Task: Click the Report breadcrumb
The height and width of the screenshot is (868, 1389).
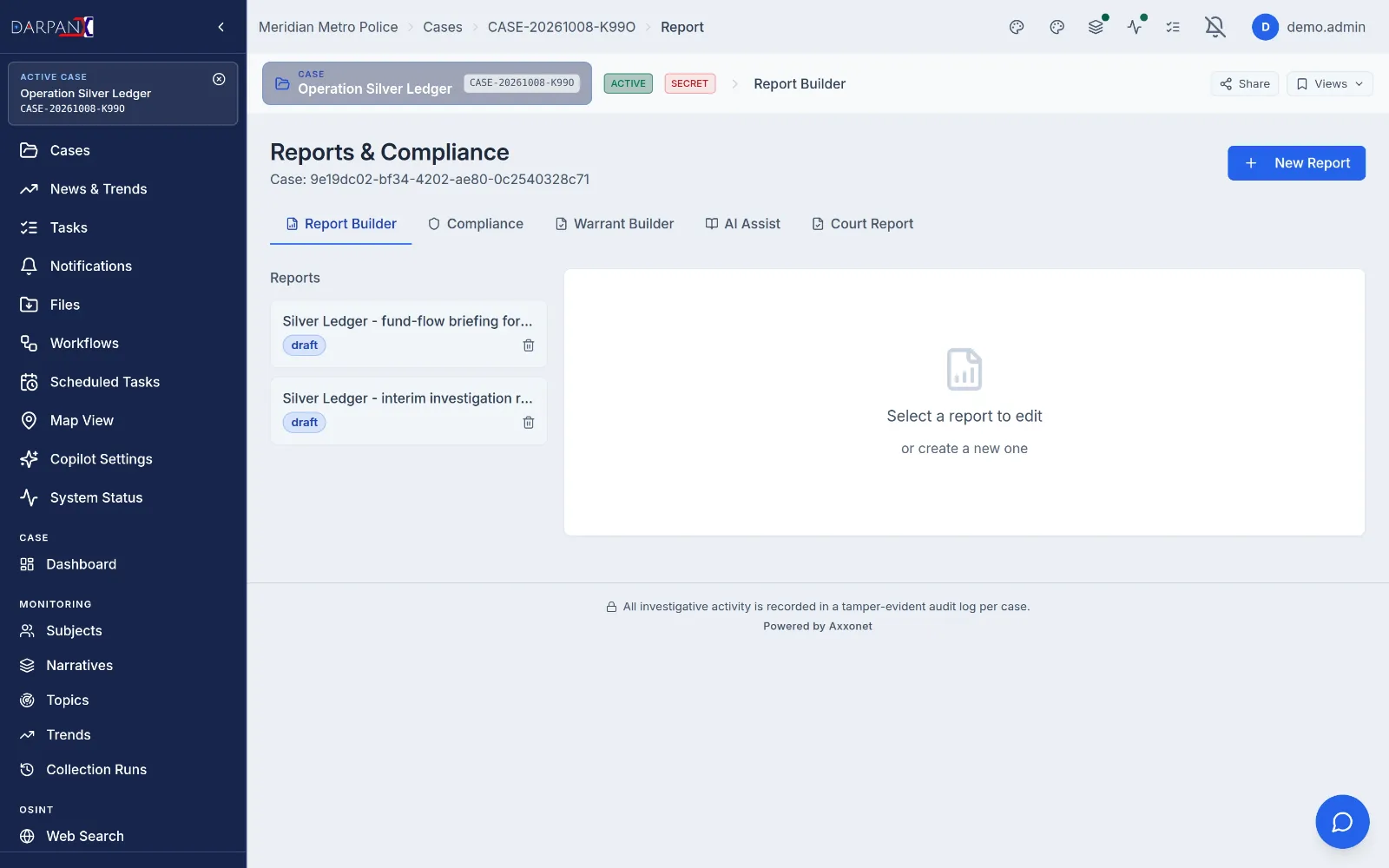Action: coord(682,27)
